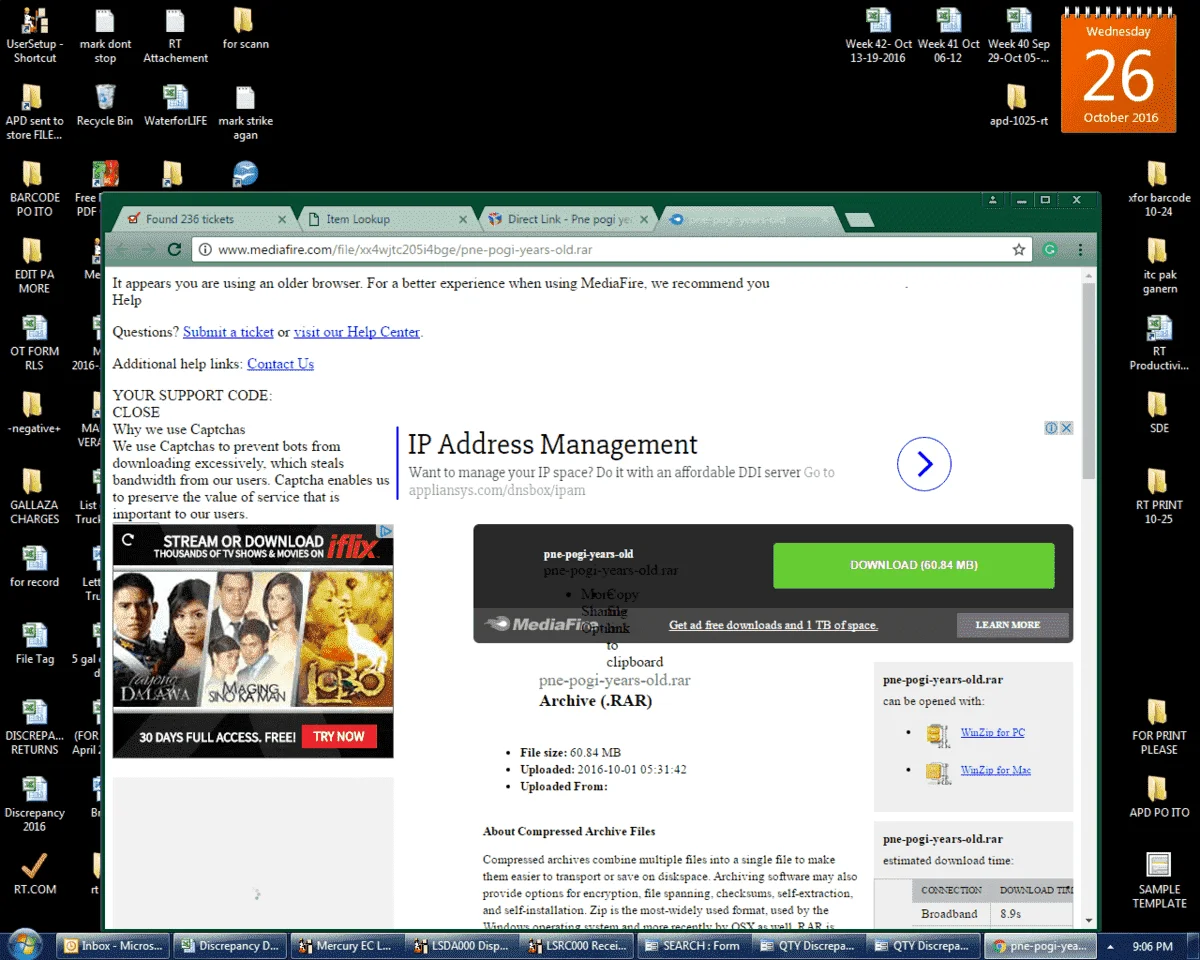Screen dimensions: 1200x960
Task: Close the Item Lookup tab
Action: (x=463, y=219)
